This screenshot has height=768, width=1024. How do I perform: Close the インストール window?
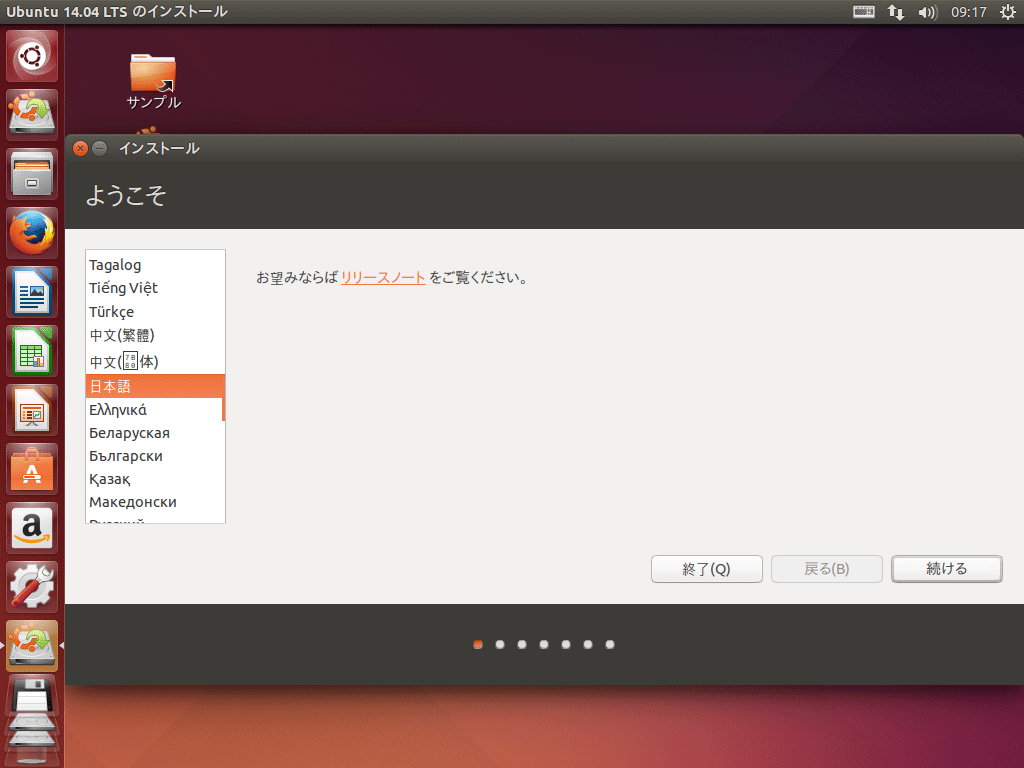(80, 148)
